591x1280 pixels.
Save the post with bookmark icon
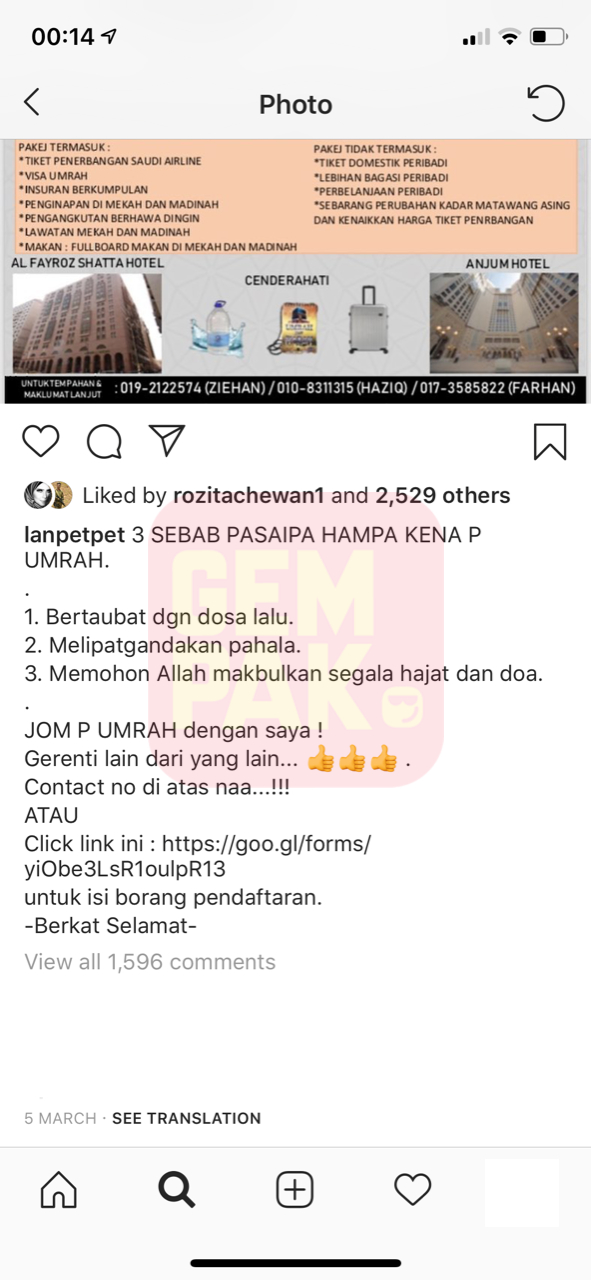[x=550, y=442]
